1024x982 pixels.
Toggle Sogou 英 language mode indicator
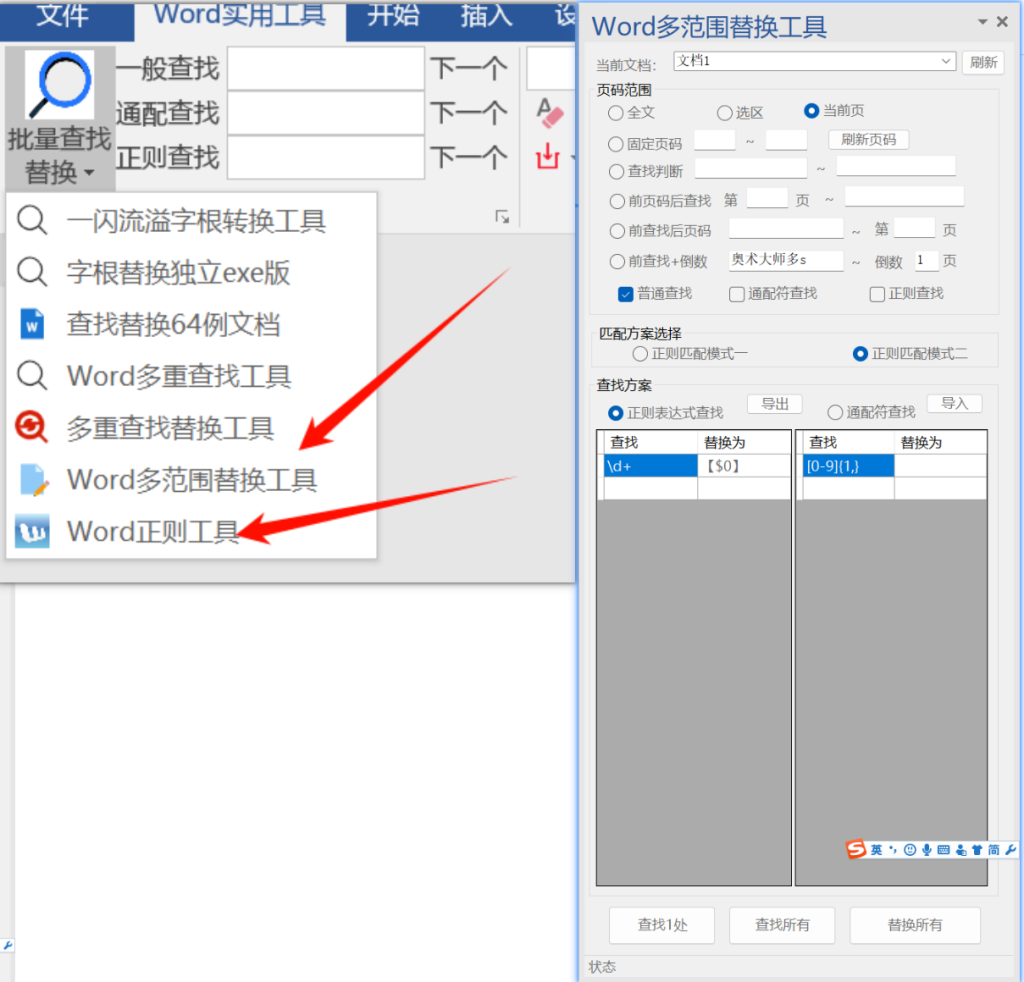(876, 849)
